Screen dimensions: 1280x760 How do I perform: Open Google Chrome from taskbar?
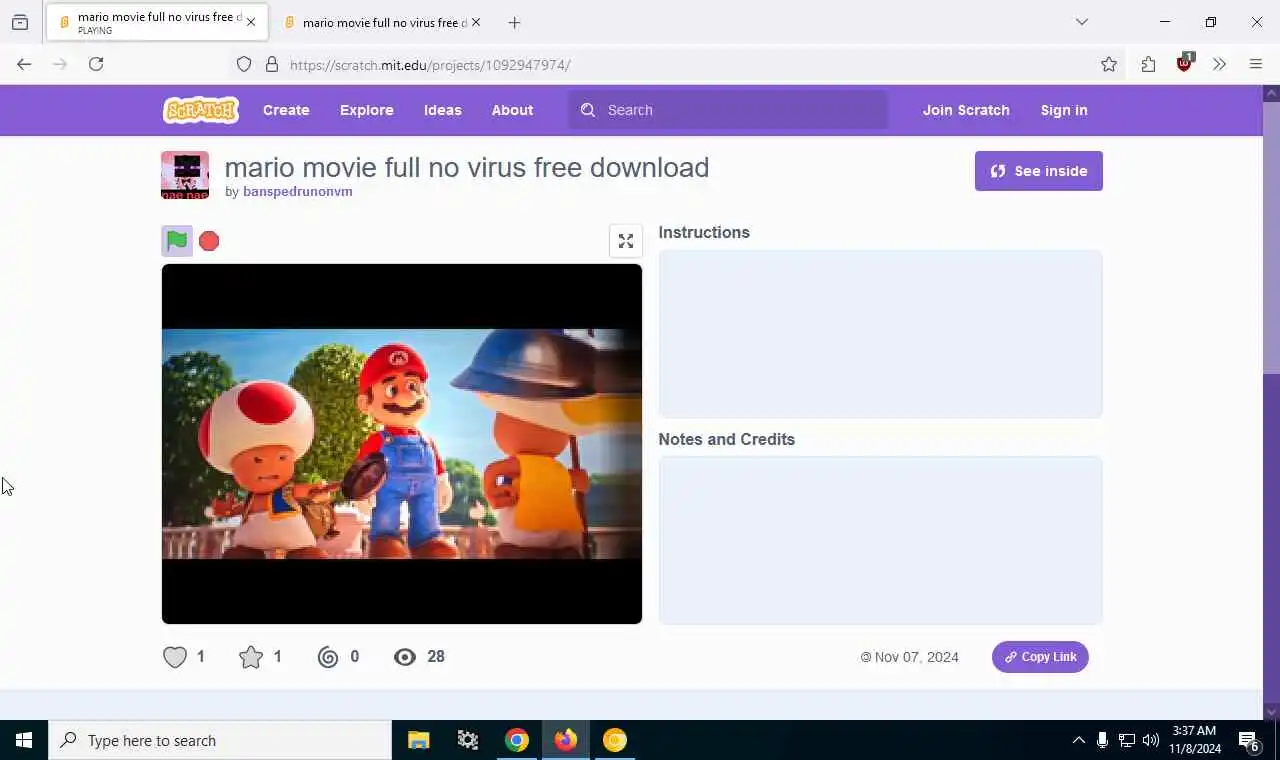[x=517, y=740]
